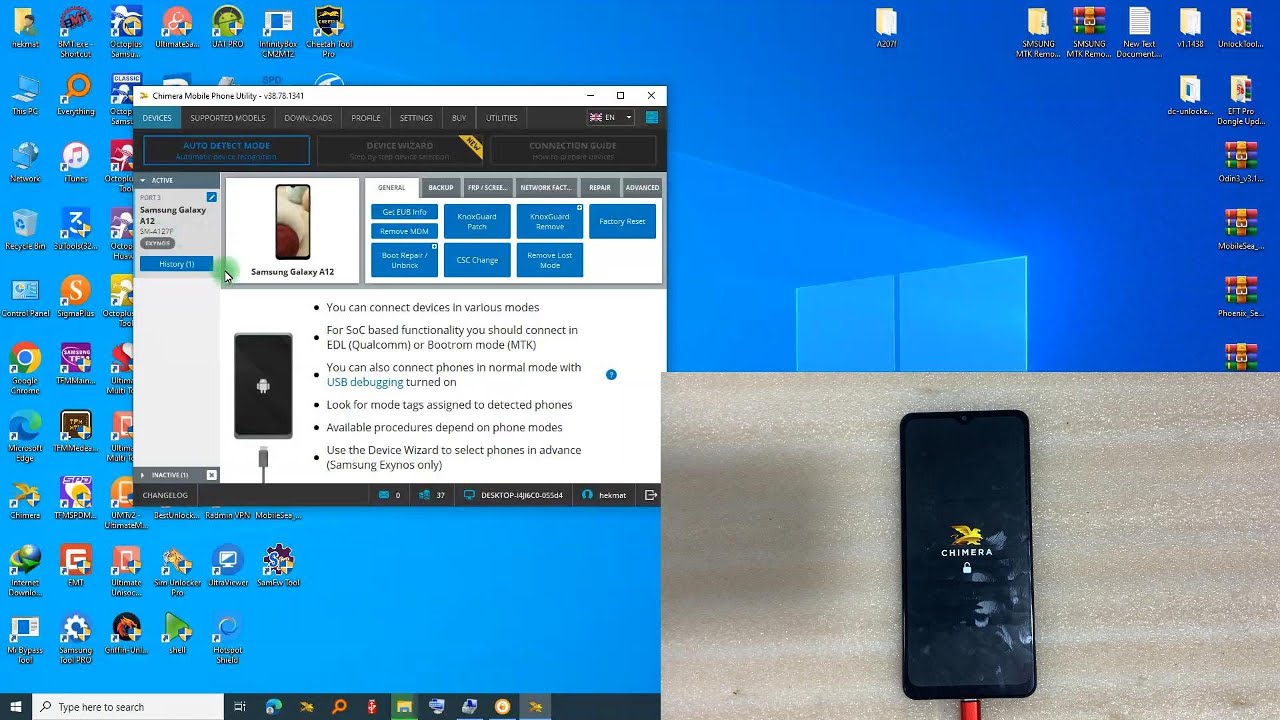Expand the INACTIVE (1) devices section
The width and height of the screenshot is (1280, 720).
142,475
